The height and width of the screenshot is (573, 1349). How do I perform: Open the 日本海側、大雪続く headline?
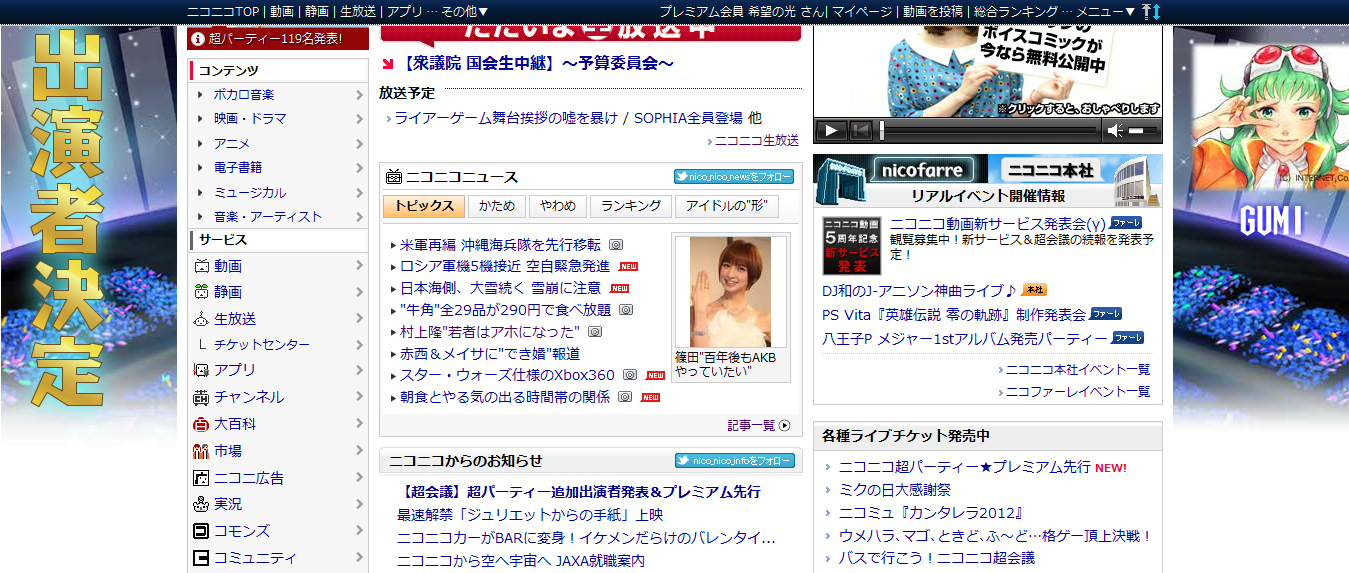501,288
